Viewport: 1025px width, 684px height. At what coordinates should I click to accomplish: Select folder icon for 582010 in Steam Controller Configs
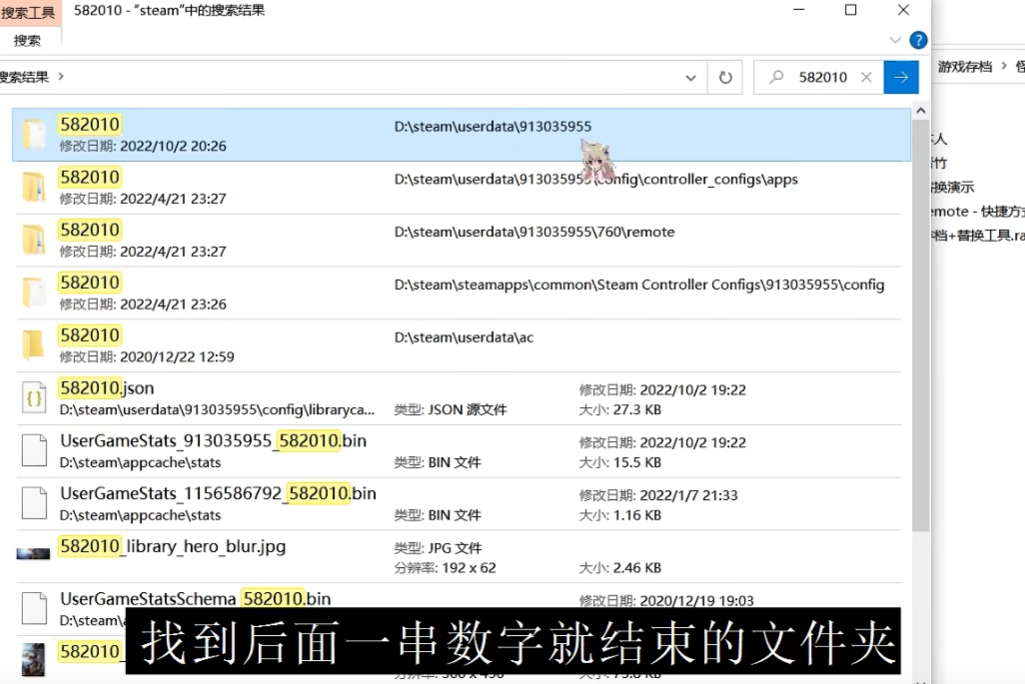[33, 292]
